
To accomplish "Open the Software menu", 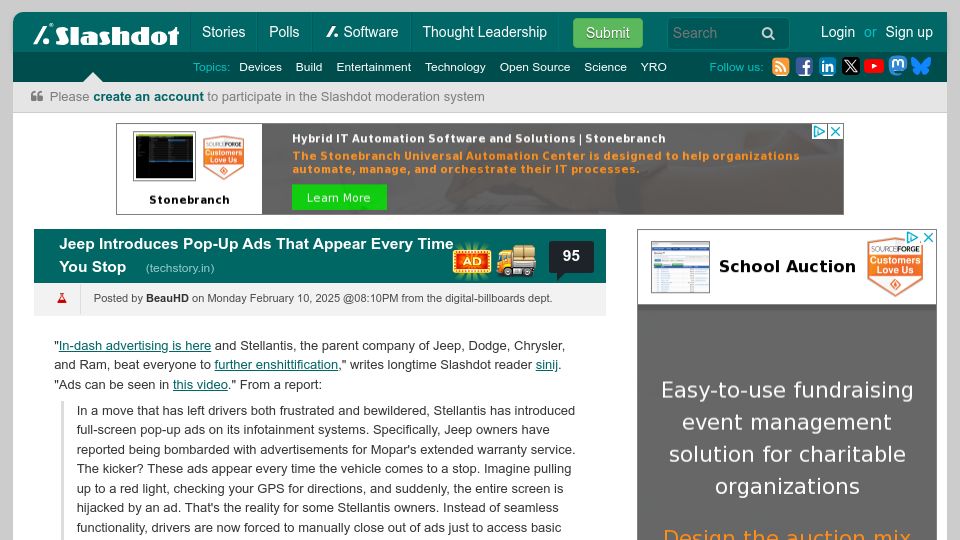I will point(362,32).
